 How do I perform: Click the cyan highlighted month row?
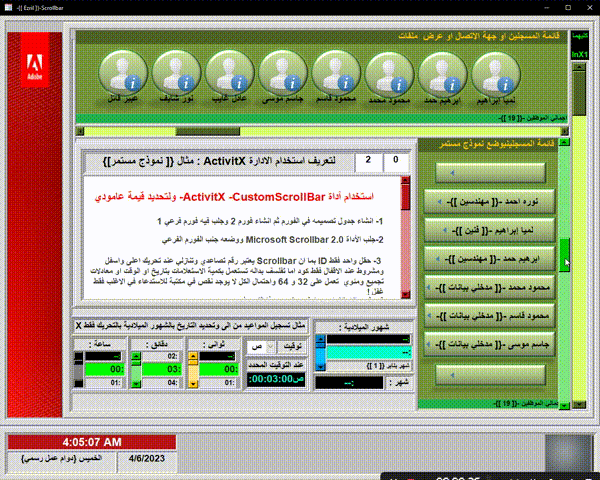[x=368, y=353]
